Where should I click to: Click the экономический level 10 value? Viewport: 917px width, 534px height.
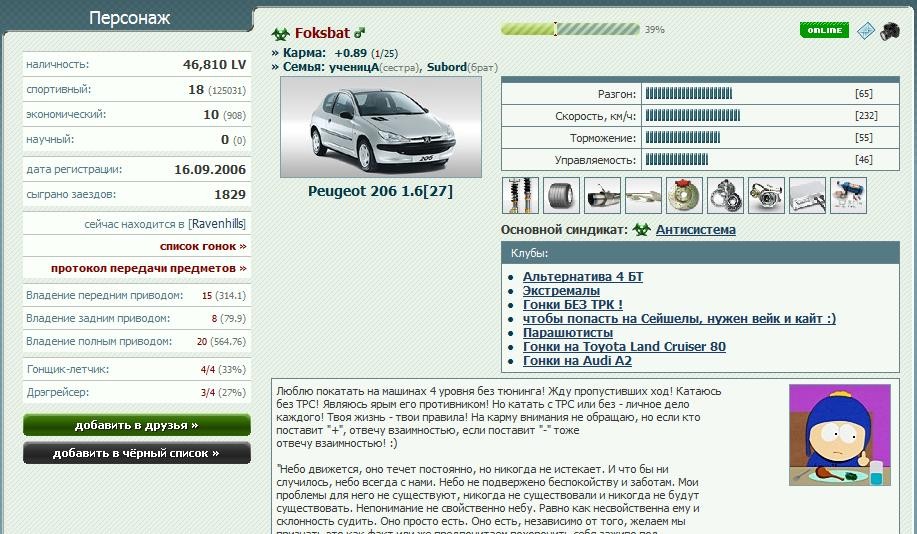tap(211, 115)
